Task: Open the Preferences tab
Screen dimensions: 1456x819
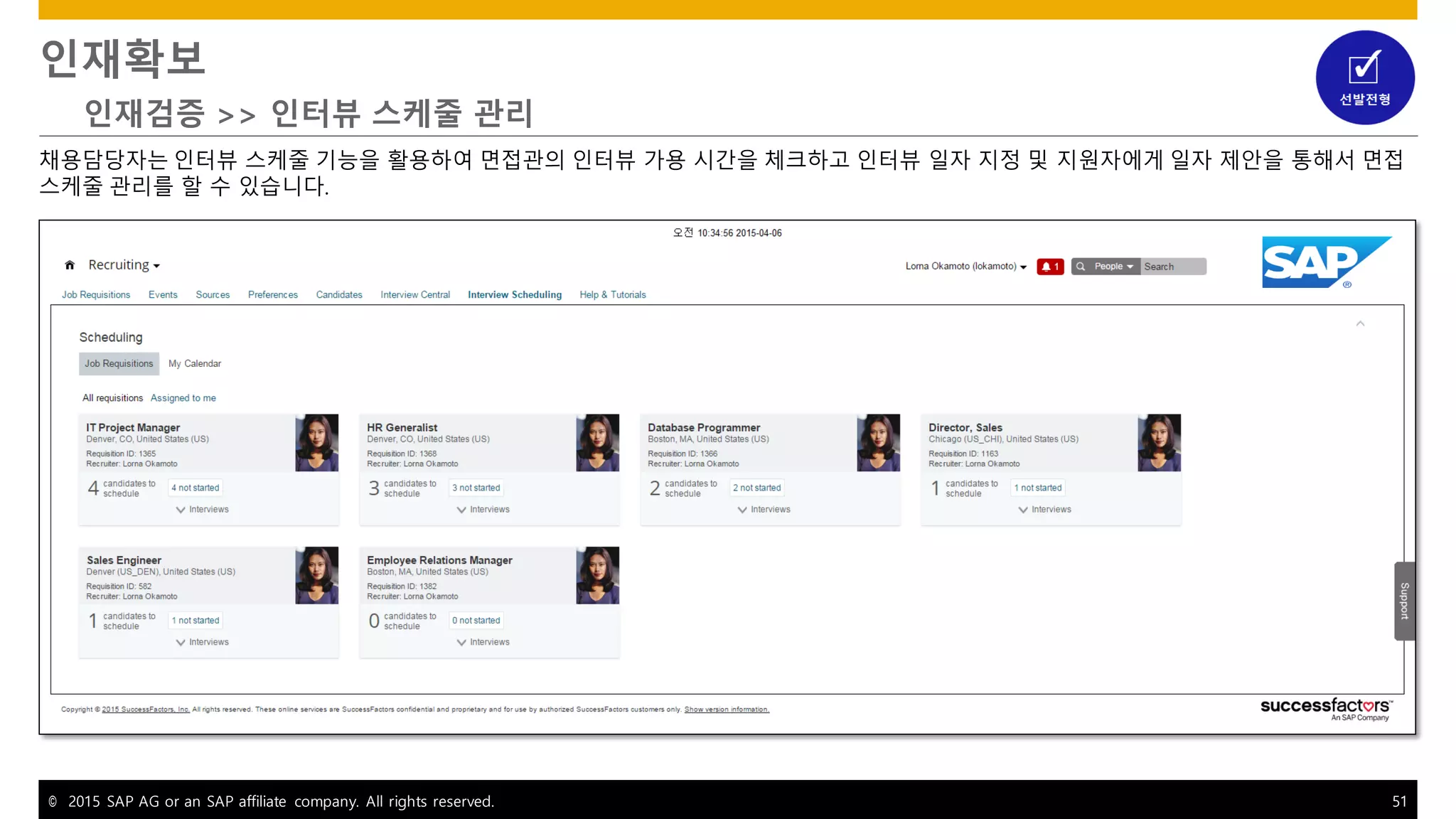Action: [x=273, y=295]
